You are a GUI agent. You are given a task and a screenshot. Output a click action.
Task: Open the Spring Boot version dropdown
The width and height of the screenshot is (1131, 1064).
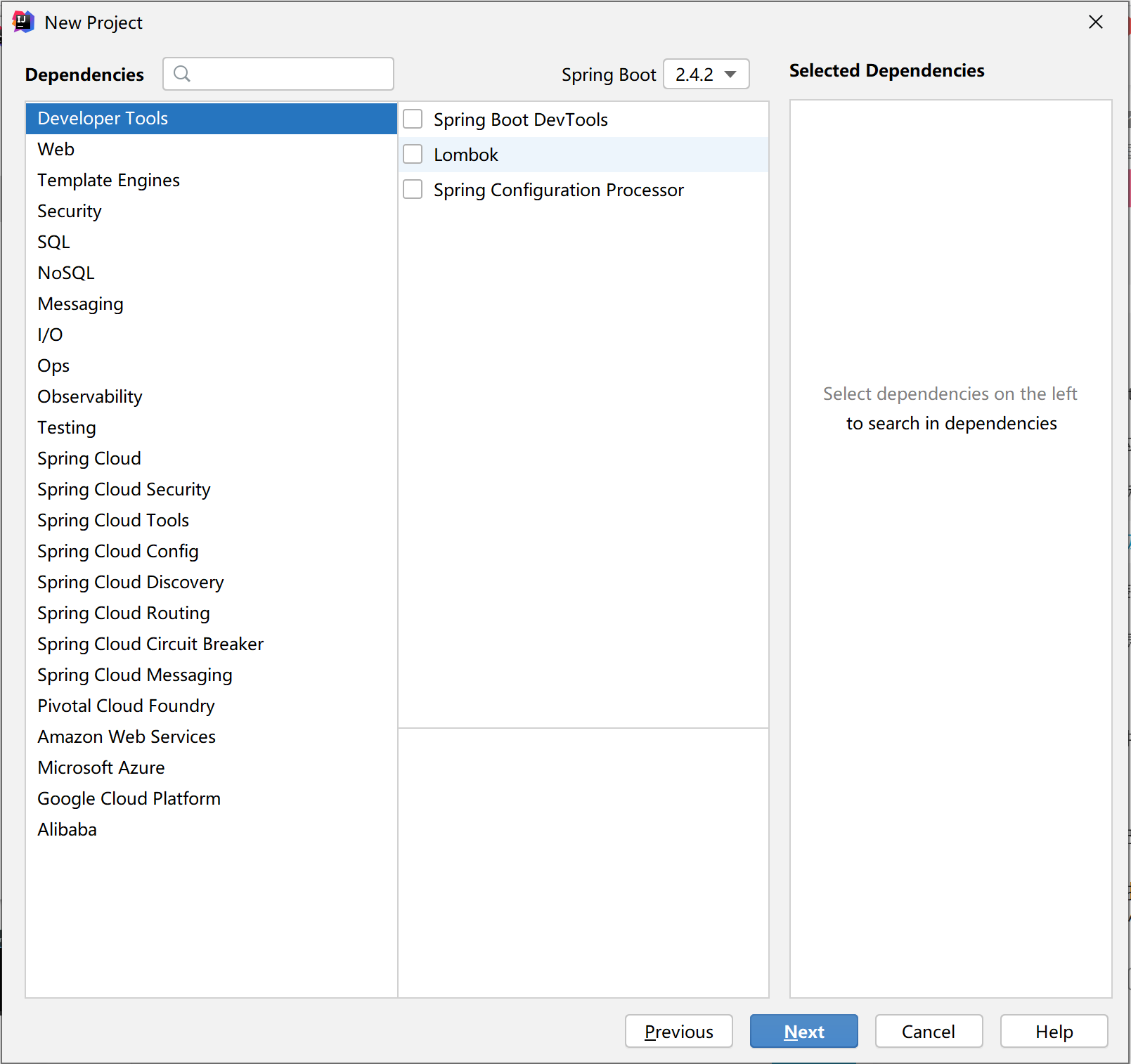tap(706, 74)
